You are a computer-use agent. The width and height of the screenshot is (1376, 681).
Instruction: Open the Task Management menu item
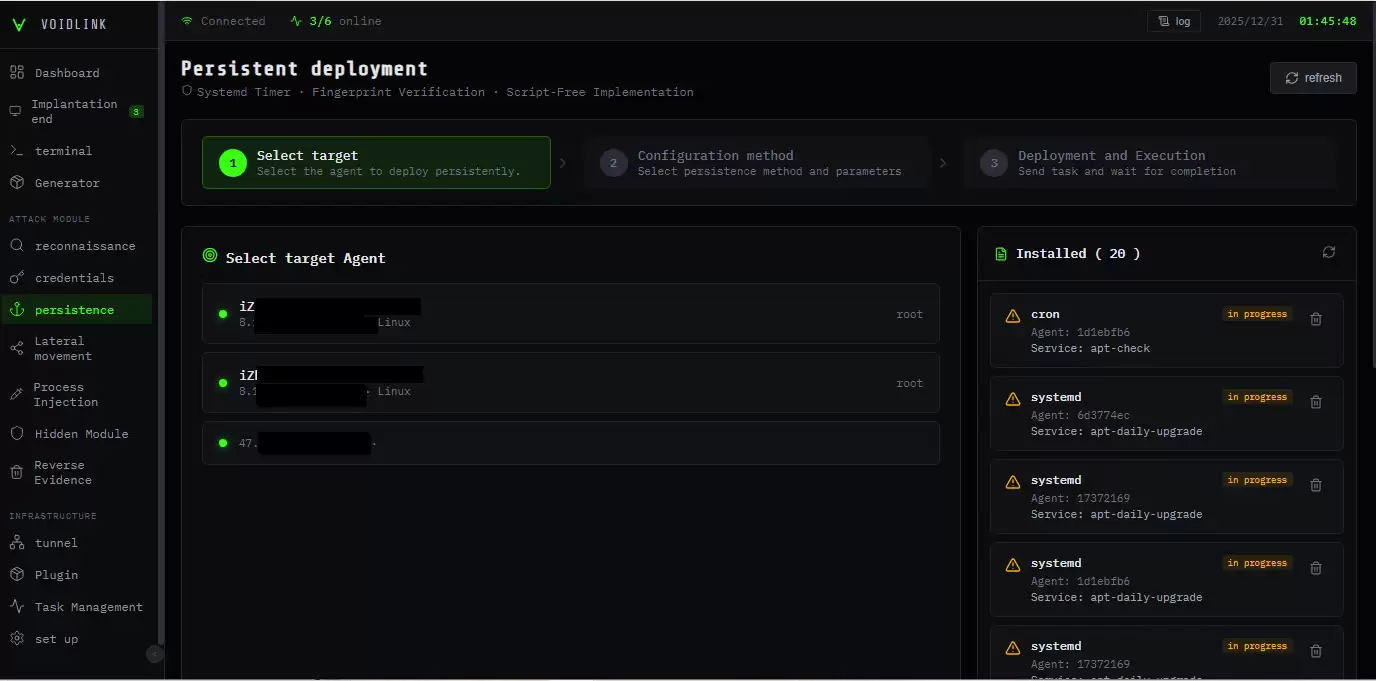(x=88, y=607)
